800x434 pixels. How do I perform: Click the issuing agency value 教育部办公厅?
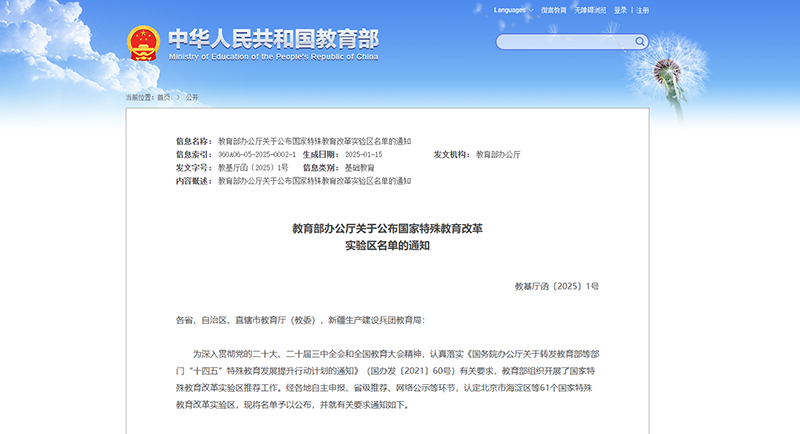pyautogui.click(x=498, y=155)
